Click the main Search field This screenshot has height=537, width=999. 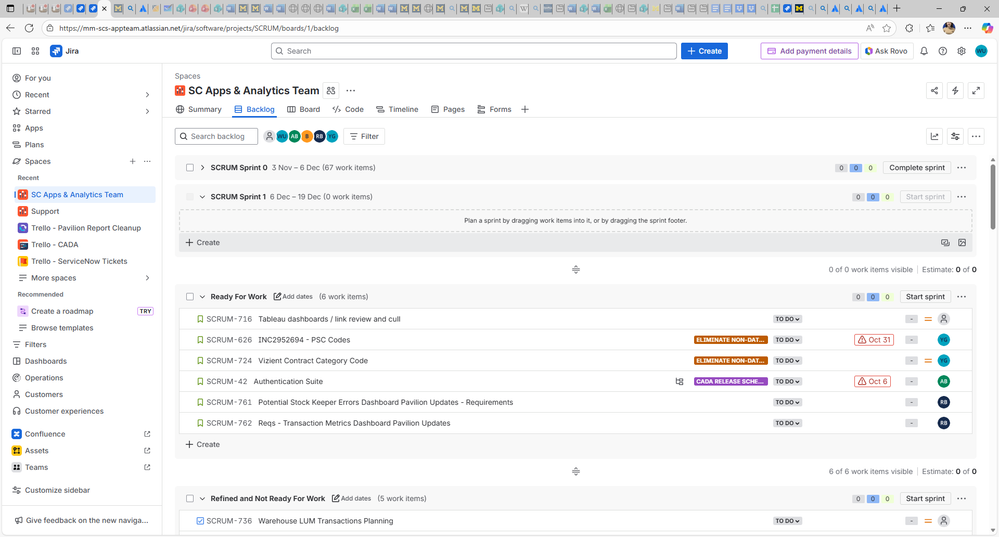[473, 51]
